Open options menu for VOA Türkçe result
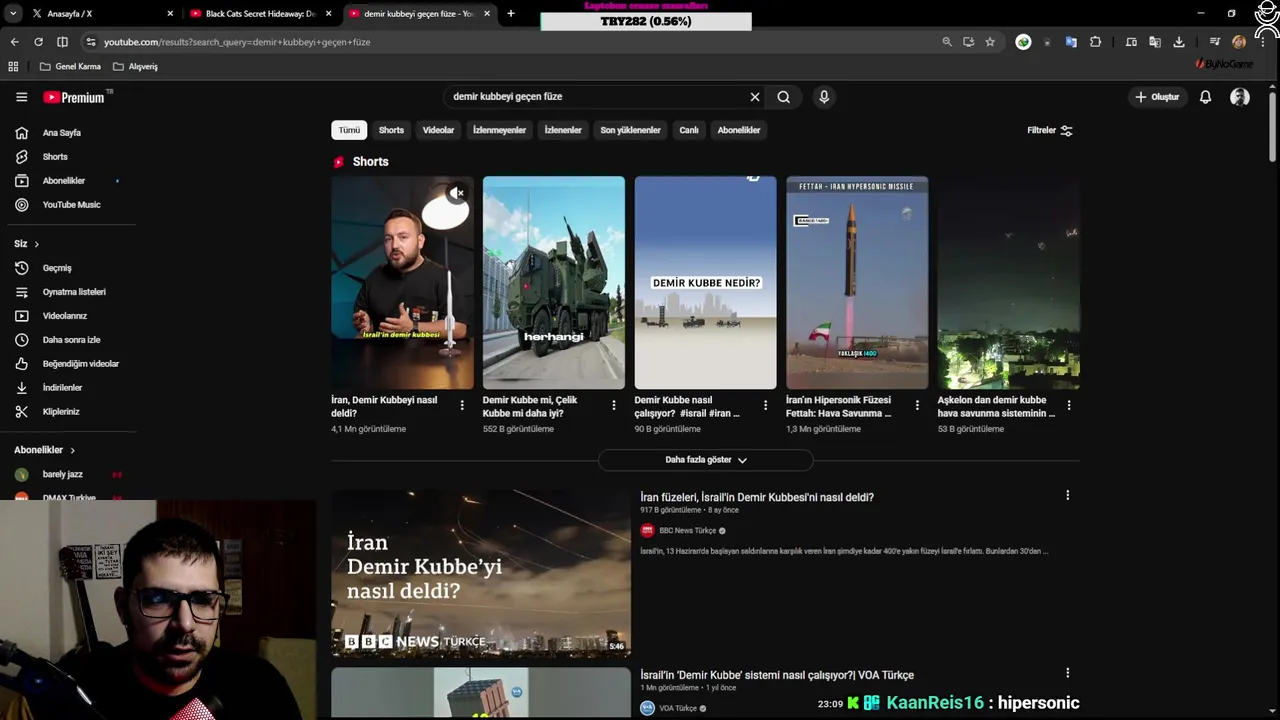 pyautogui.click(x=1067, y=673)
